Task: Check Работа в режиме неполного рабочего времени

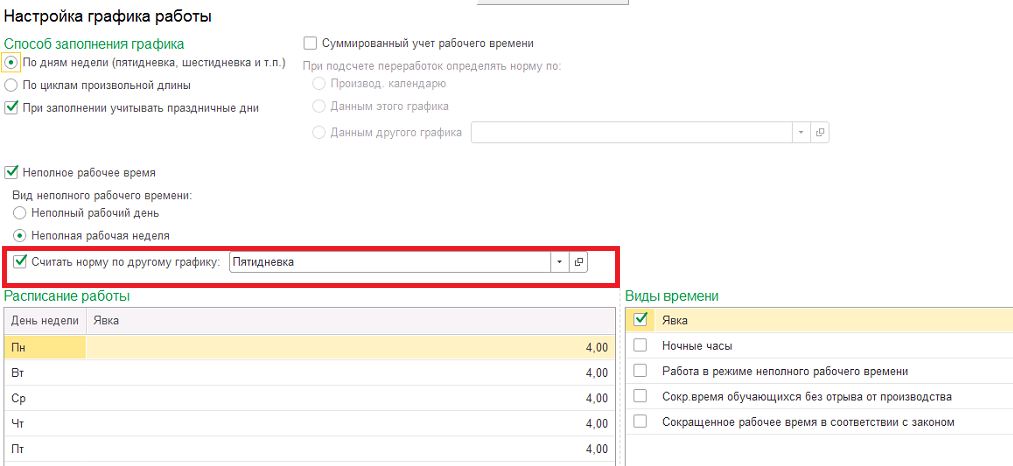Action: (640, 371)
